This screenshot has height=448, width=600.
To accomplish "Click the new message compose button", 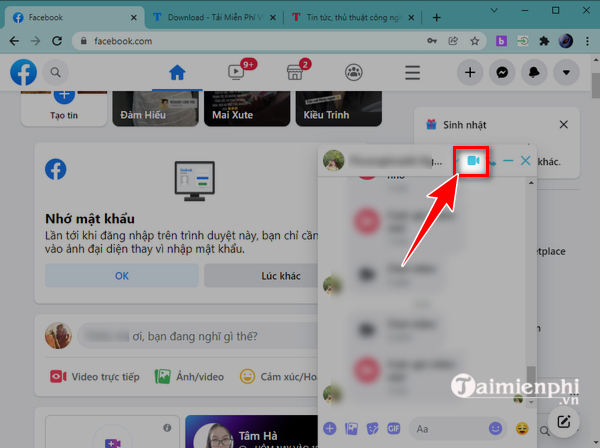I will coord(564,422).
